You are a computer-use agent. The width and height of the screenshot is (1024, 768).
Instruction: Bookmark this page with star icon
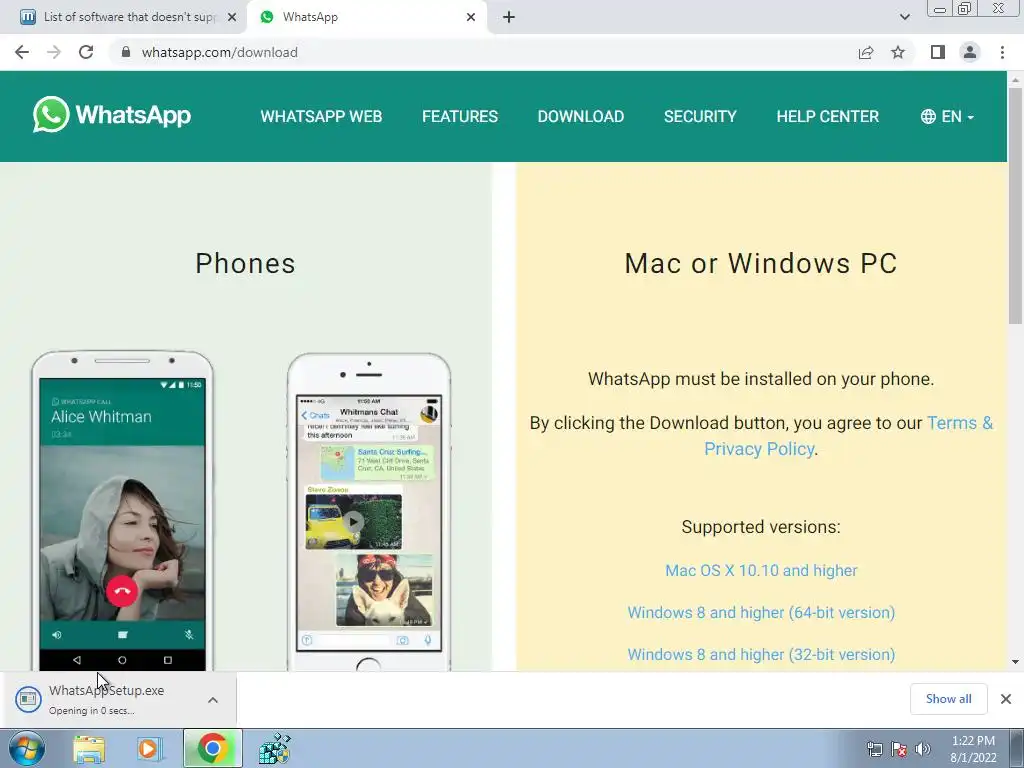tap(898, 52)
